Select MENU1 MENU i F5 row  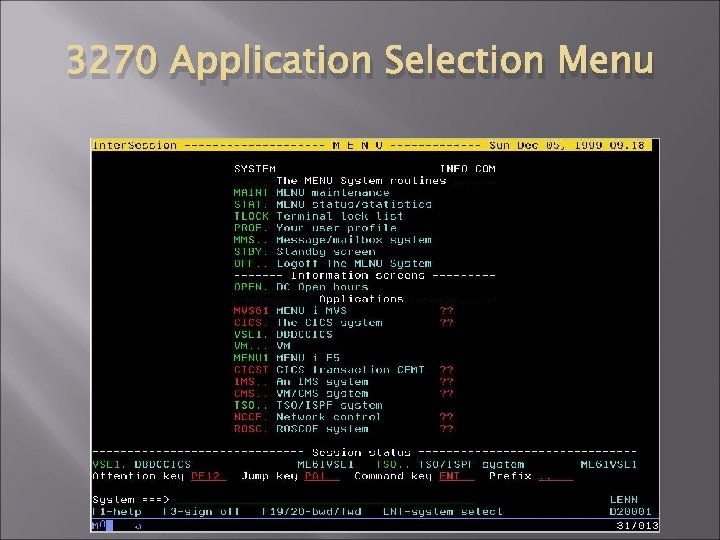click(x=287, y=358)
